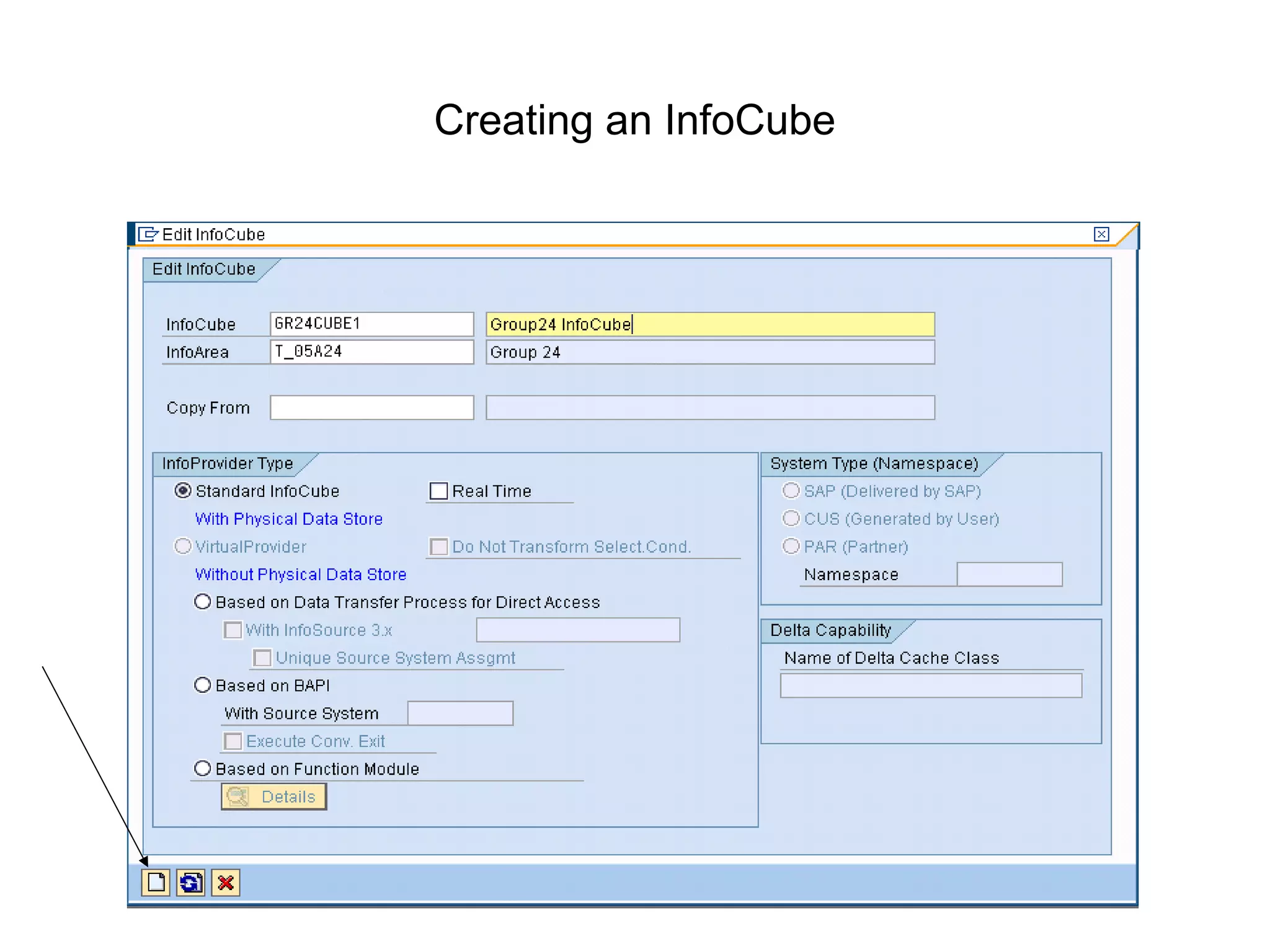Toggle Do Not Transform Select.Cond. checkbox
The width and height of the screenshot is (1270, 952).
[439, 547]
